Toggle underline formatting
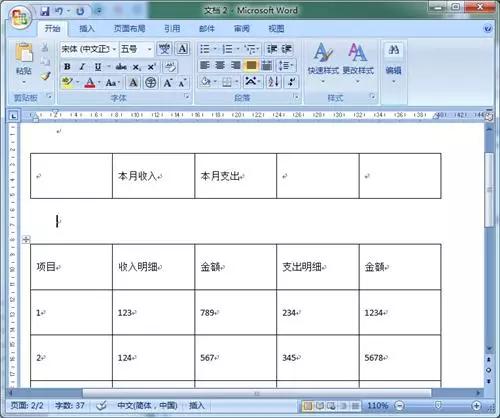 (98, 67)
